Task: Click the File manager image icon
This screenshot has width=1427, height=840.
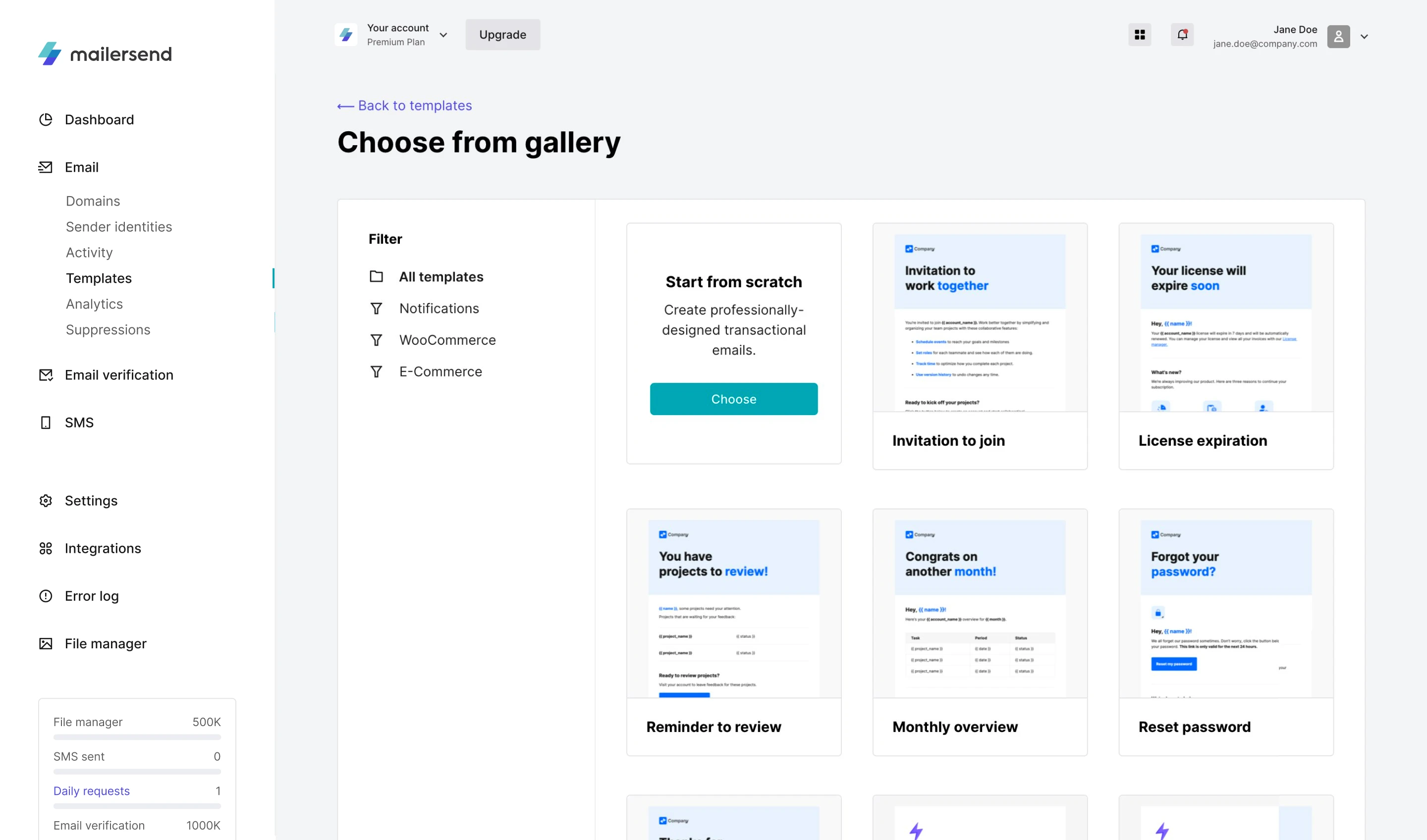Action: click(46, 643)
